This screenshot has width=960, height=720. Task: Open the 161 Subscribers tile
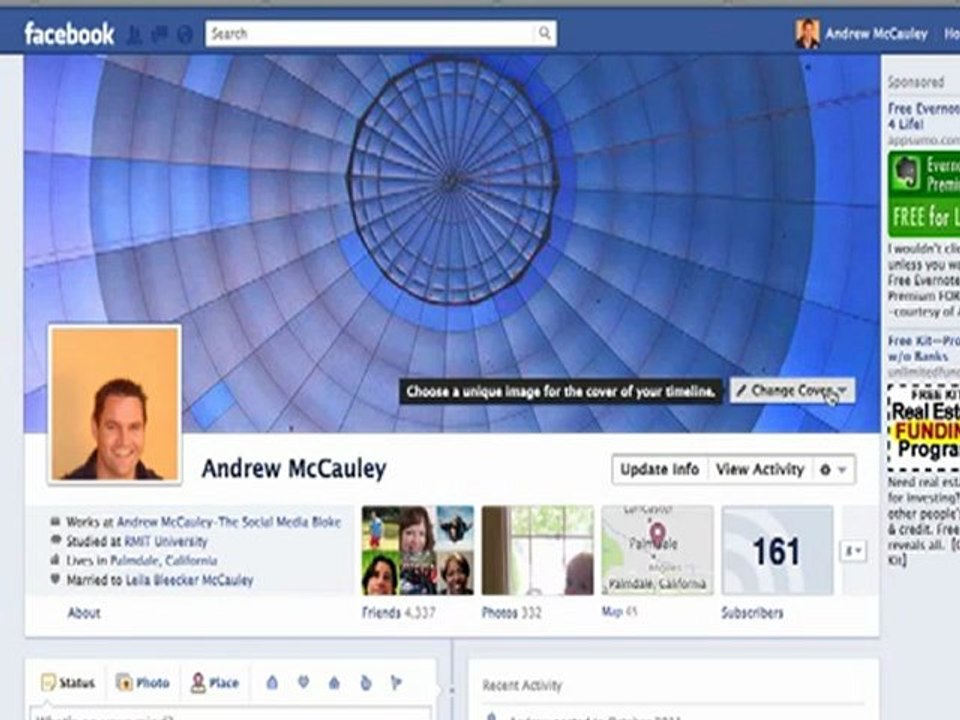tap(778, 550)
